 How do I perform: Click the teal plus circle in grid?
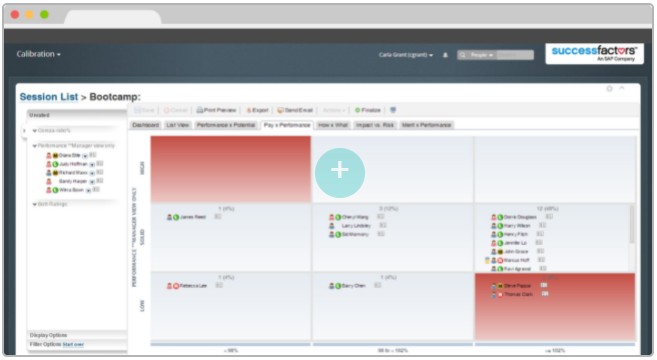coord(340,173)
